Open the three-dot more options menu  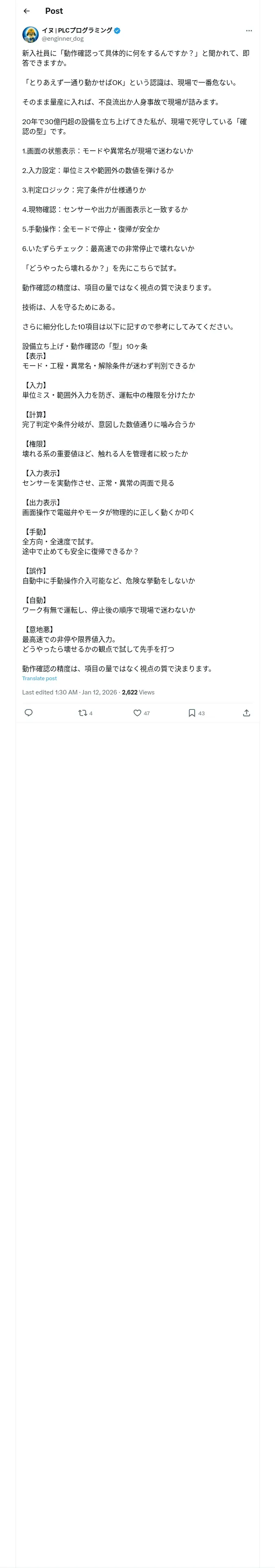click(248, 31)
